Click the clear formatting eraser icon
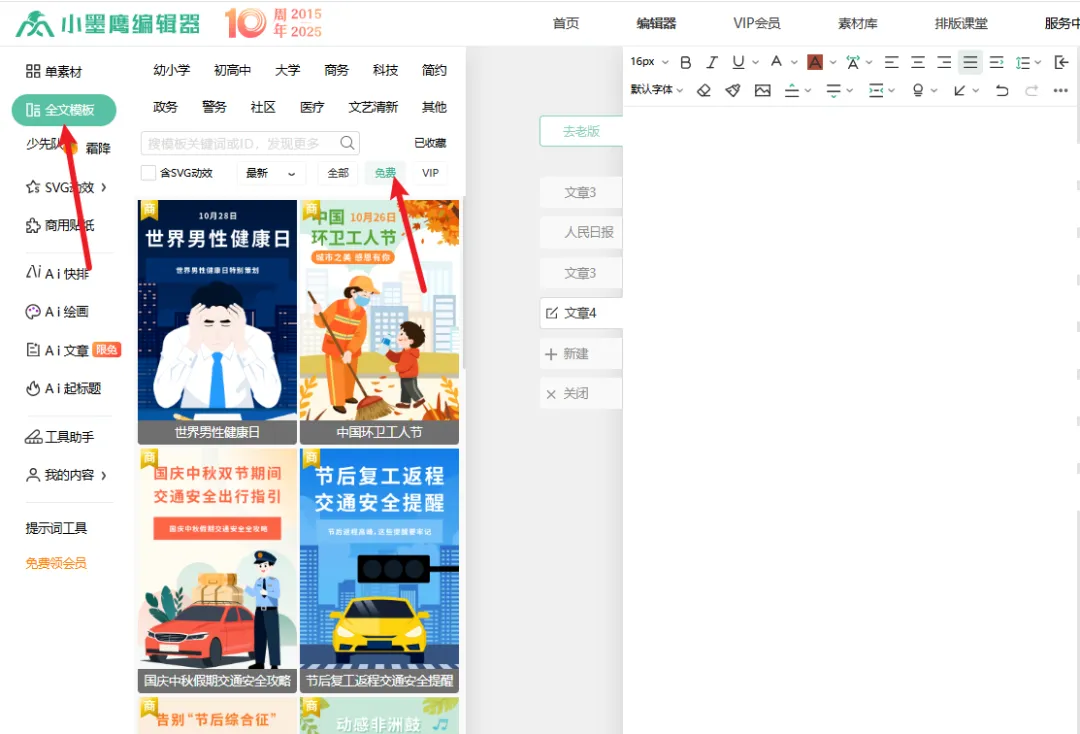The height and width of the screenshot is (734, 1080). pyautogui.click(x=704, y=90)
